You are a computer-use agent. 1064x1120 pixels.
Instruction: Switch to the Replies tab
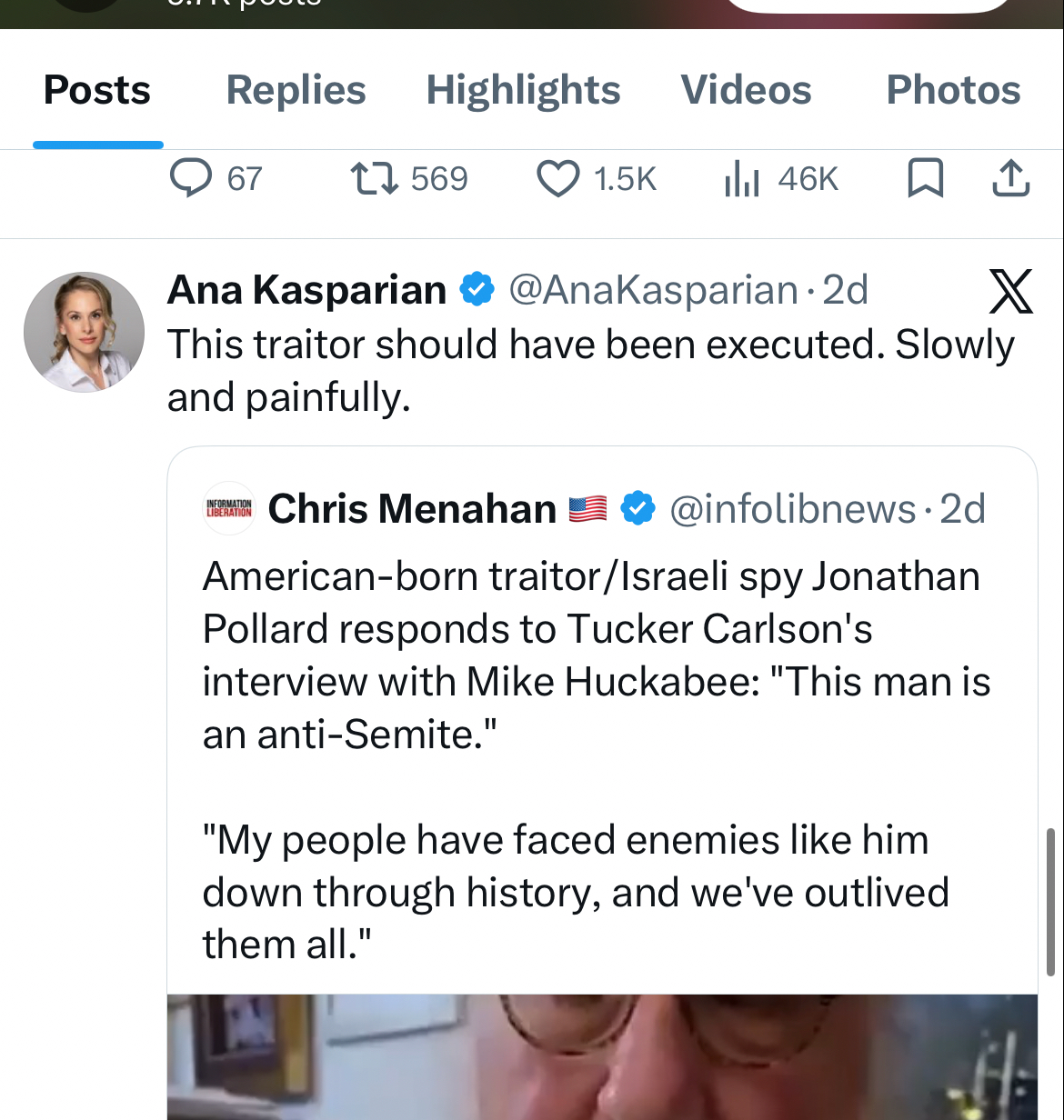[296, 90]
